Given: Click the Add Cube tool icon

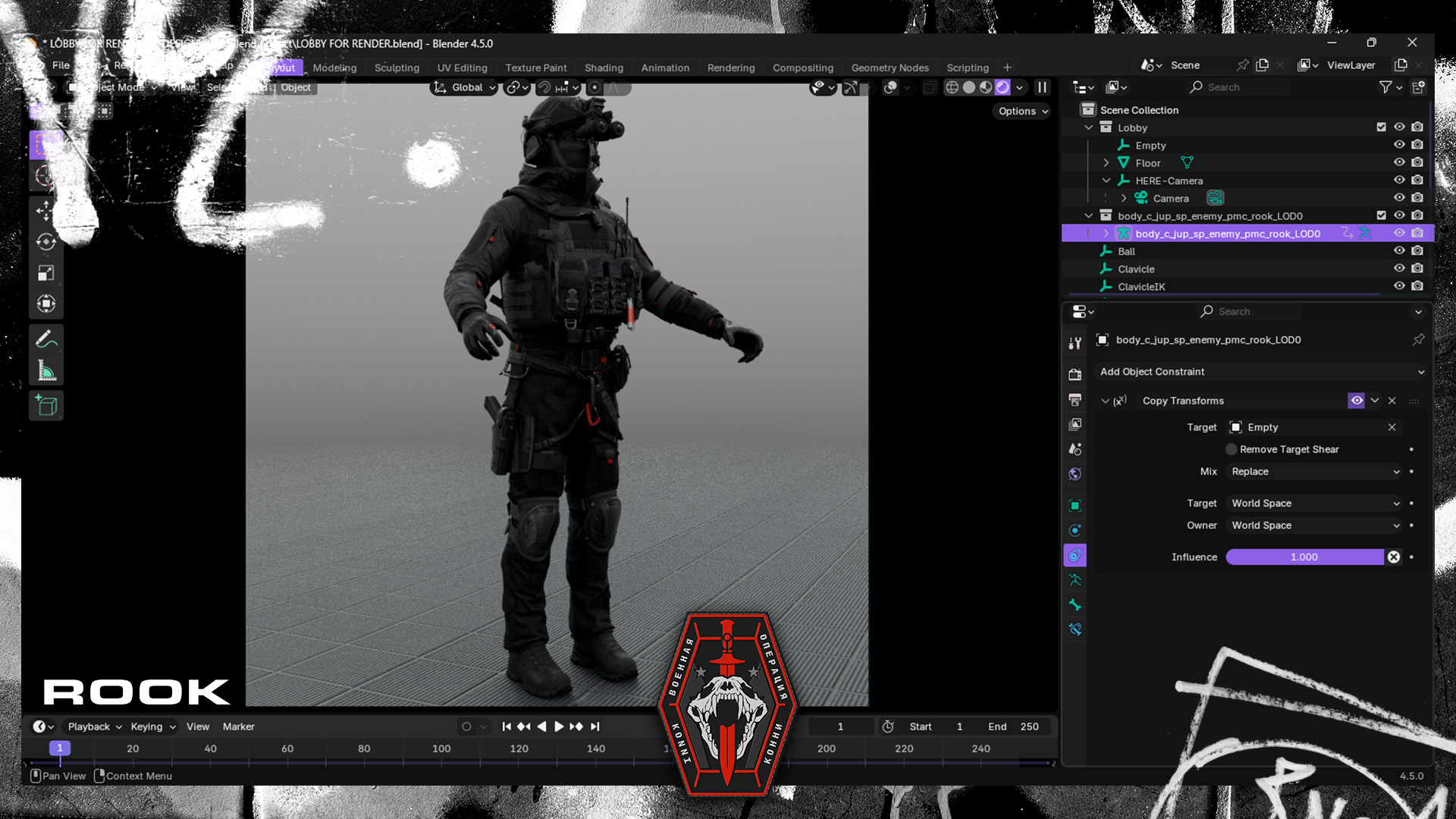Looking at the screenshot, I should click(x=46, y=406).
